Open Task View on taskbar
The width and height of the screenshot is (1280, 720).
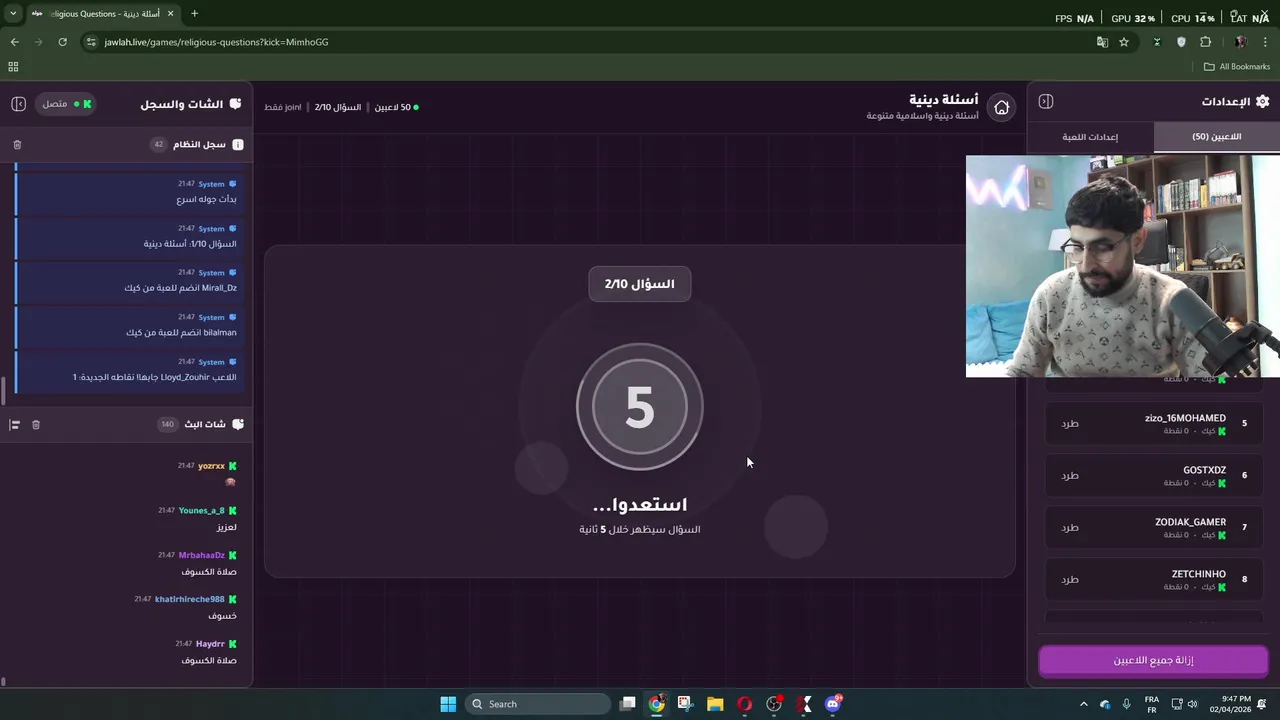[627, 704]
